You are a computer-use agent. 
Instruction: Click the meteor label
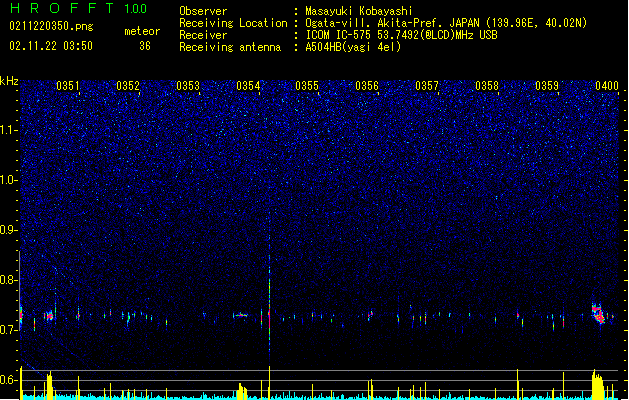pyautogui.click(x=142, y=31)
